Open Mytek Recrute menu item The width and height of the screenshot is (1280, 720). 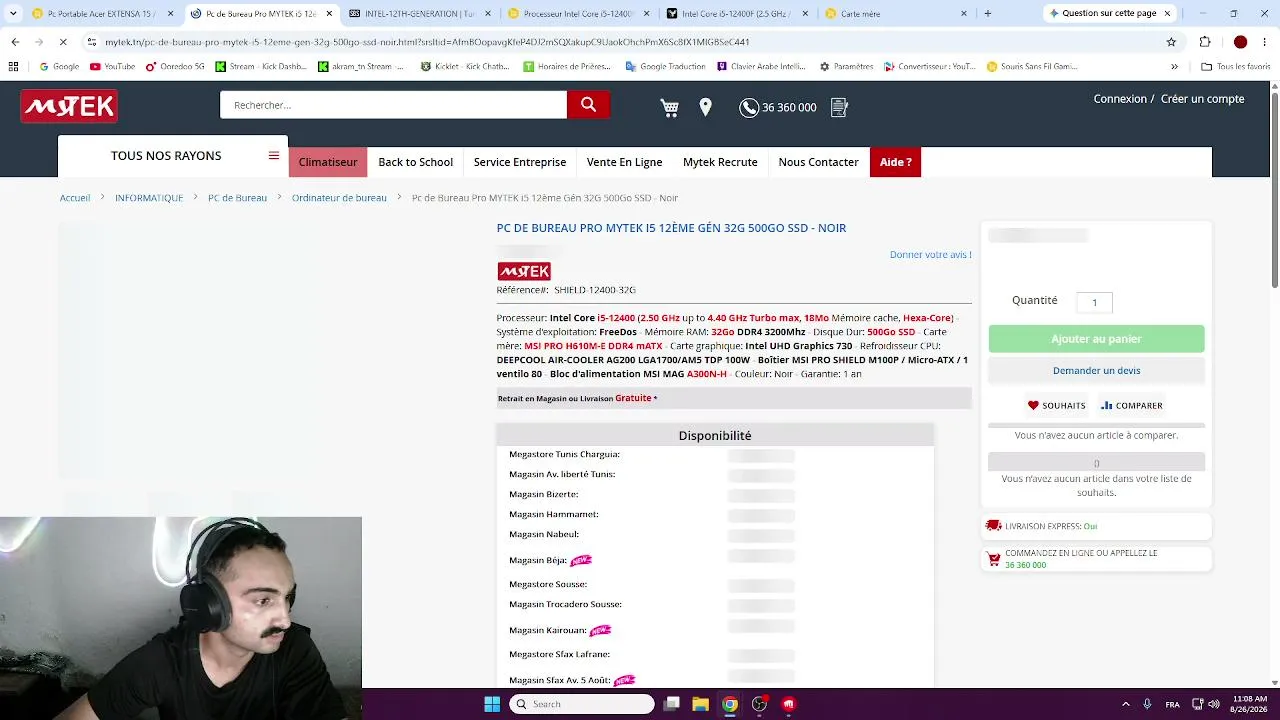[x=720, y=162]
